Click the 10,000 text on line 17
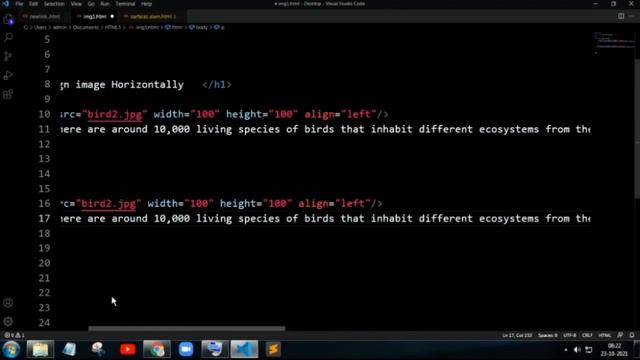The width and height of the screenshot is (640, 360). click(172, 218)
